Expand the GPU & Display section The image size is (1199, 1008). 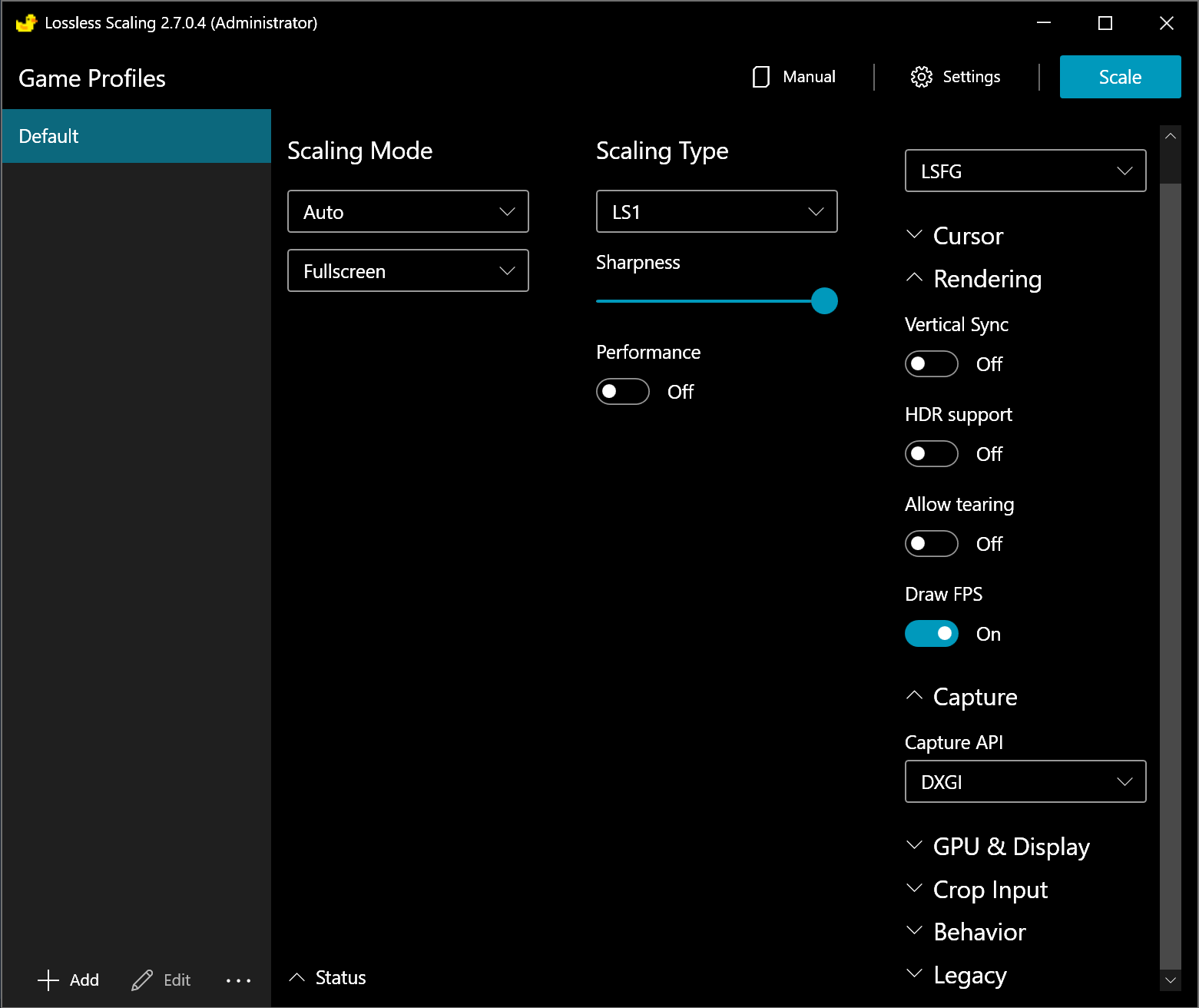point(998,846)
